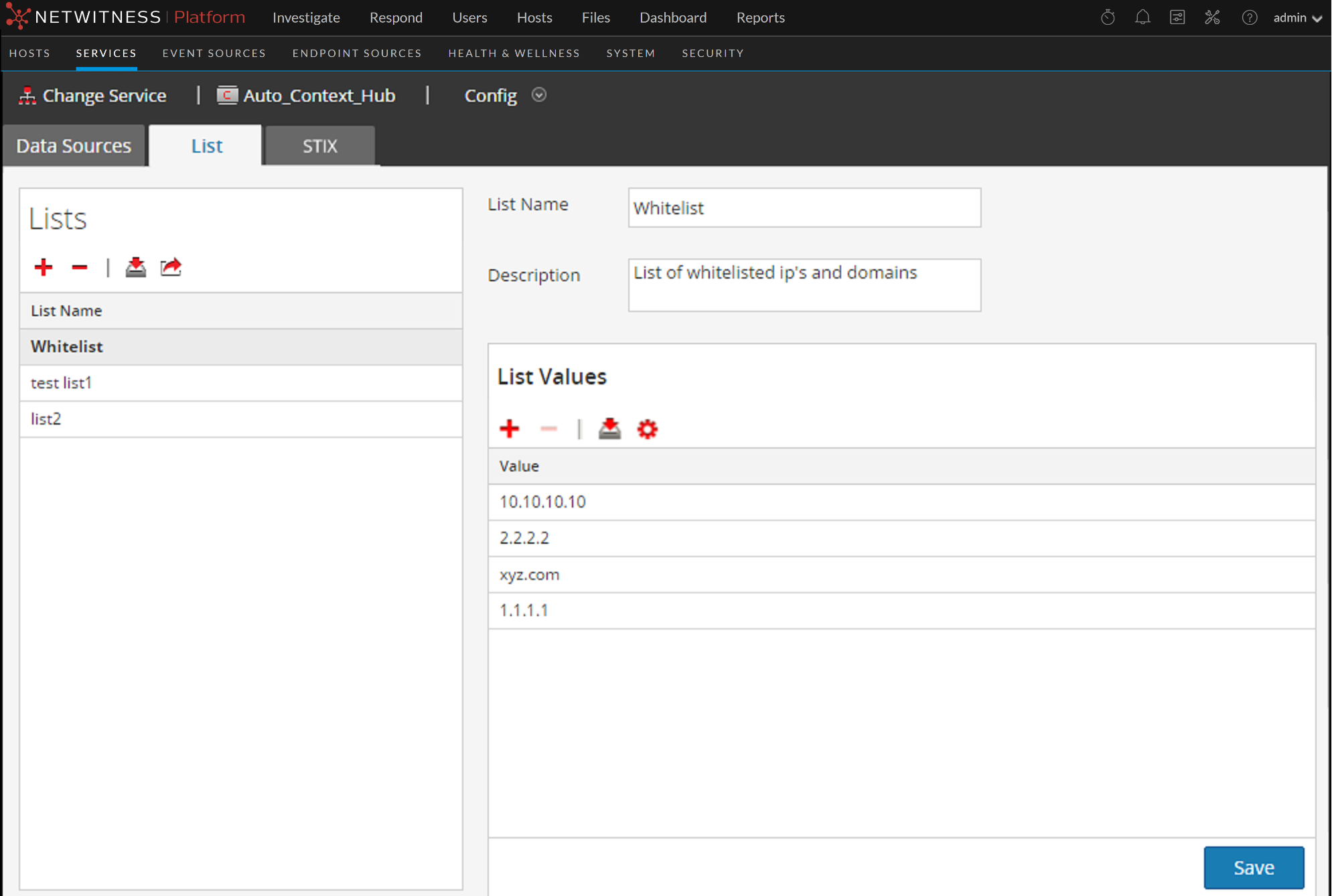Image resolution: width=1332 pixels, height=896 pixels.
Task: Click the import list icon in Lists
Action: point(135,267)
